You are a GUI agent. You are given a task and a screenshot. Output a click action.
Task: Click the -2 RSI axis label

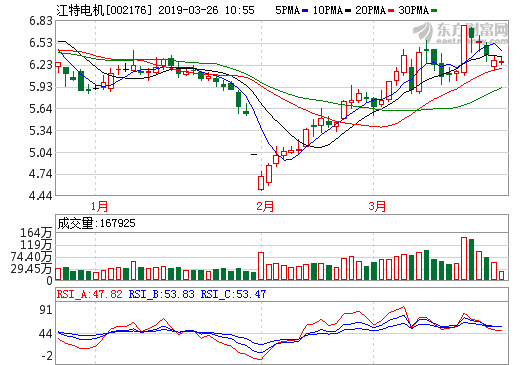[47, 356]
